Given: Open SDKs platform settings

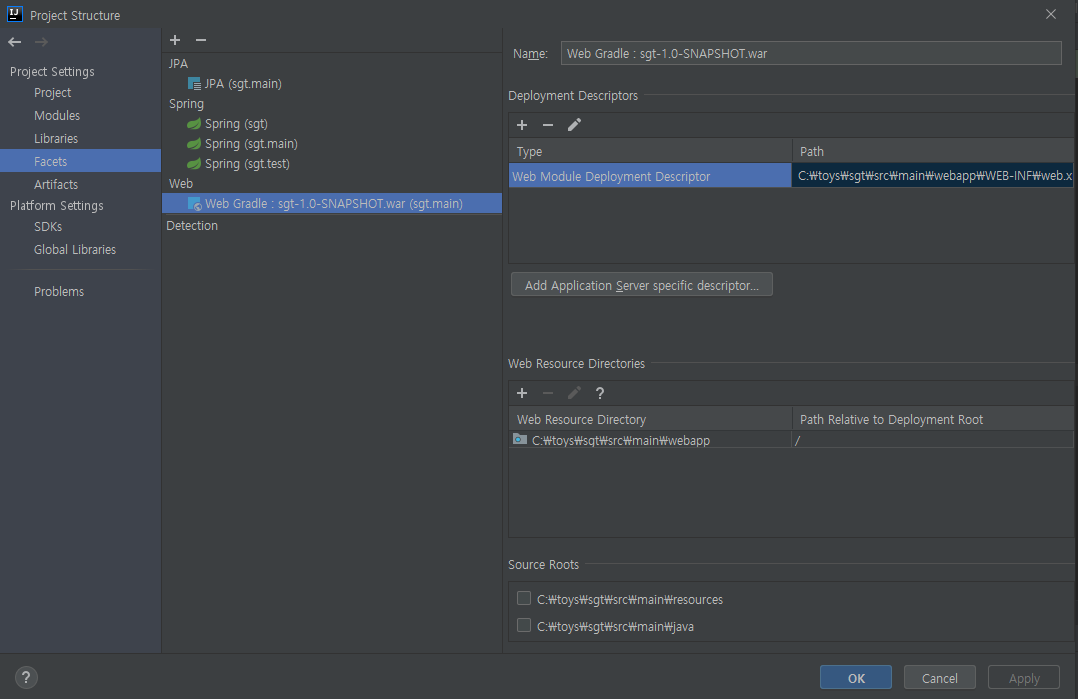Looking at the screenshot, I should (48, 227).
